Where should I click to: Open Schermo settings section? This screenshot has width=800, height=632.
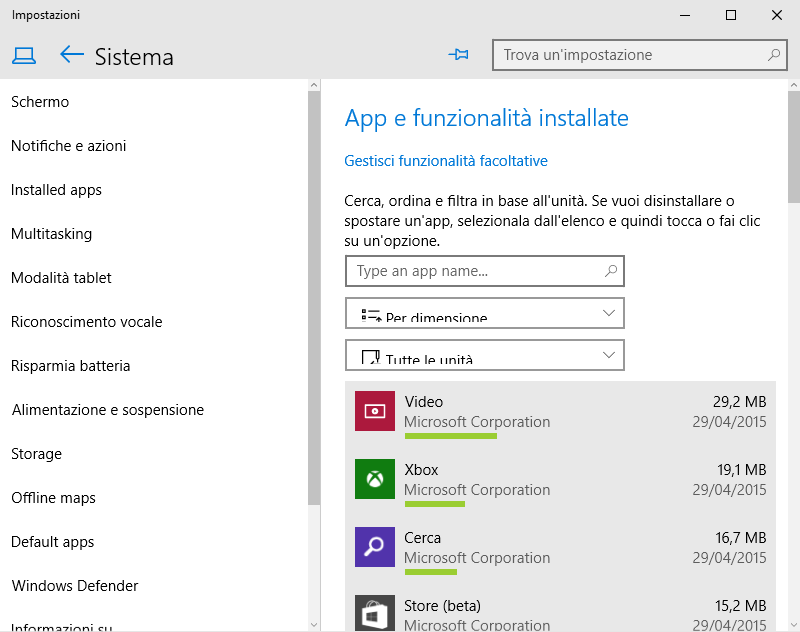(x=40, y=102)
